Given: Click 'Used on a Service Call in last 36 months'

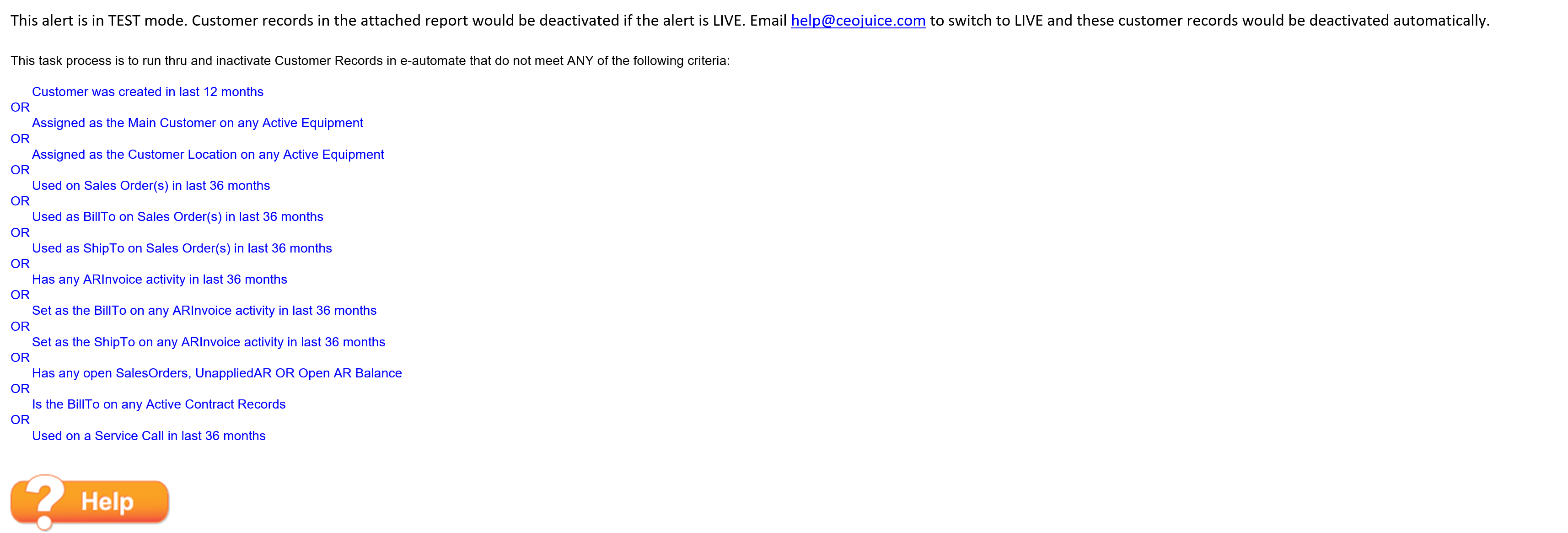Looking at the screenshot, I should (x=149, y=436).
